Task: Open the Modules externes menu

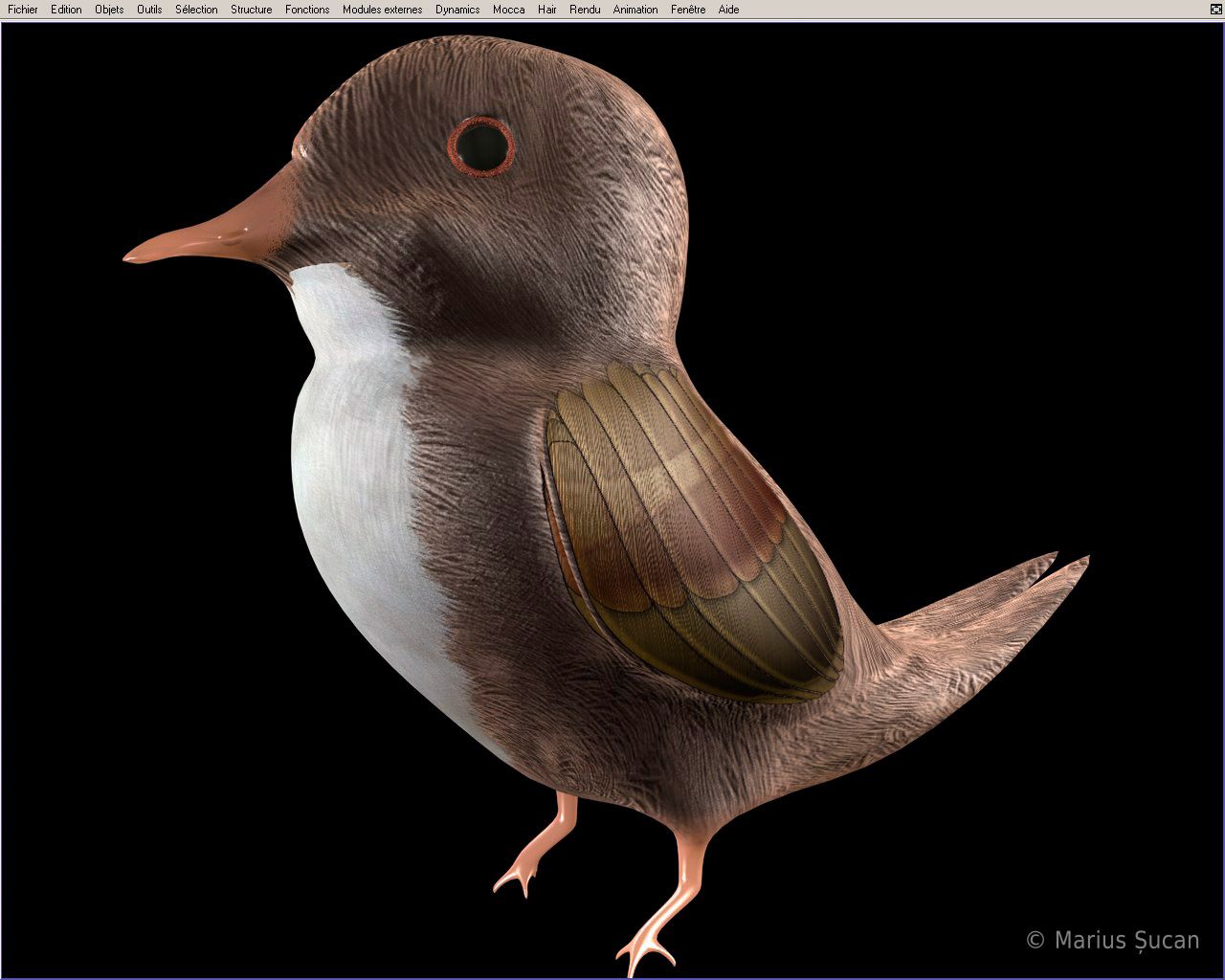Action: [x=382, y=10]
